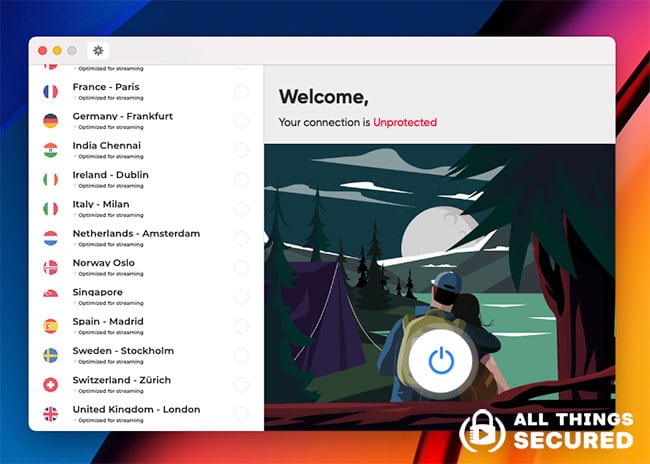650x464 pixels.
Task: Choose the Ireland - Dublin server name
Action: click(x=110, y=175)
